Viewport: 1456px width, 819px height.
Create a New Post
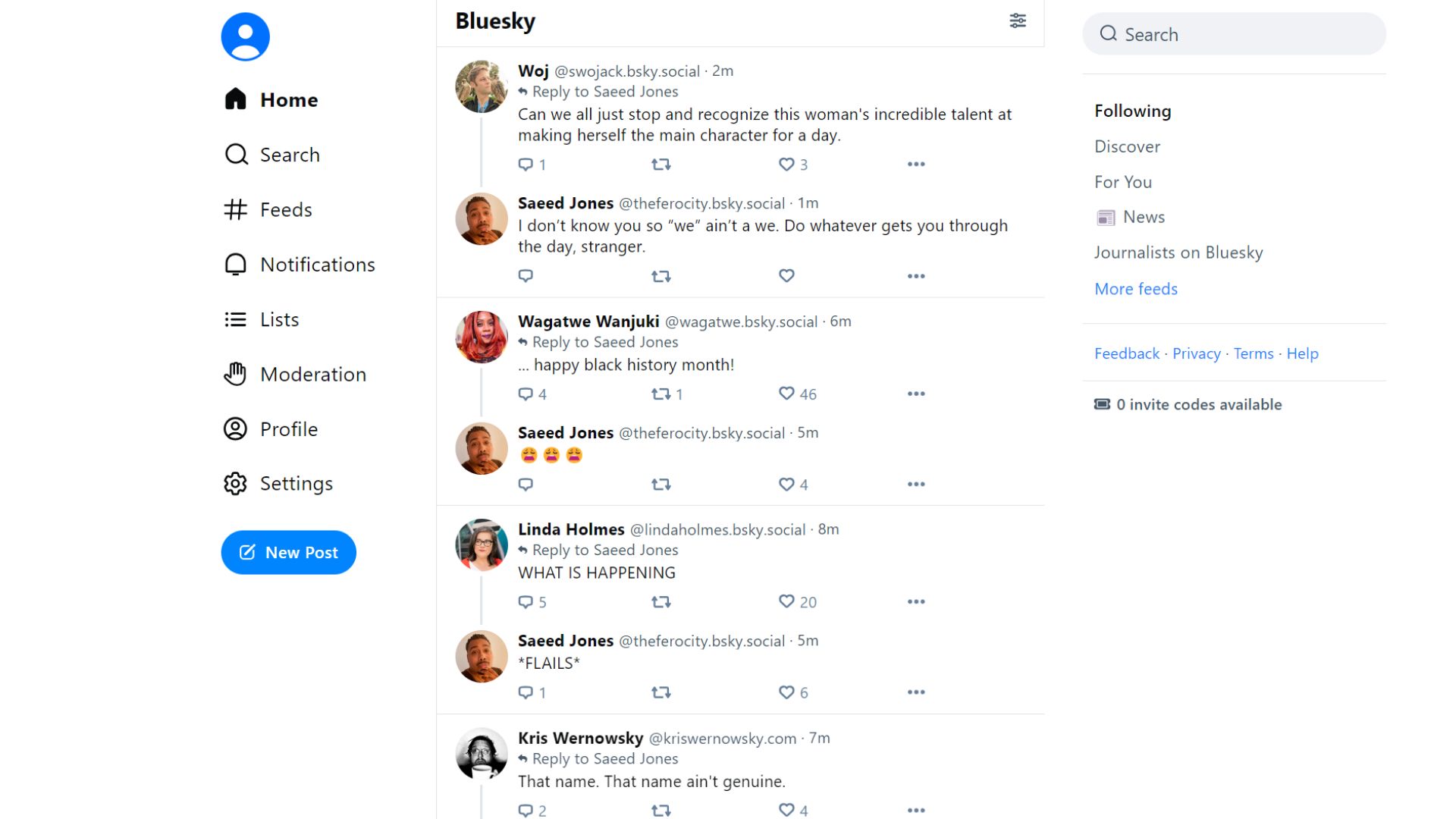[288, 552]
